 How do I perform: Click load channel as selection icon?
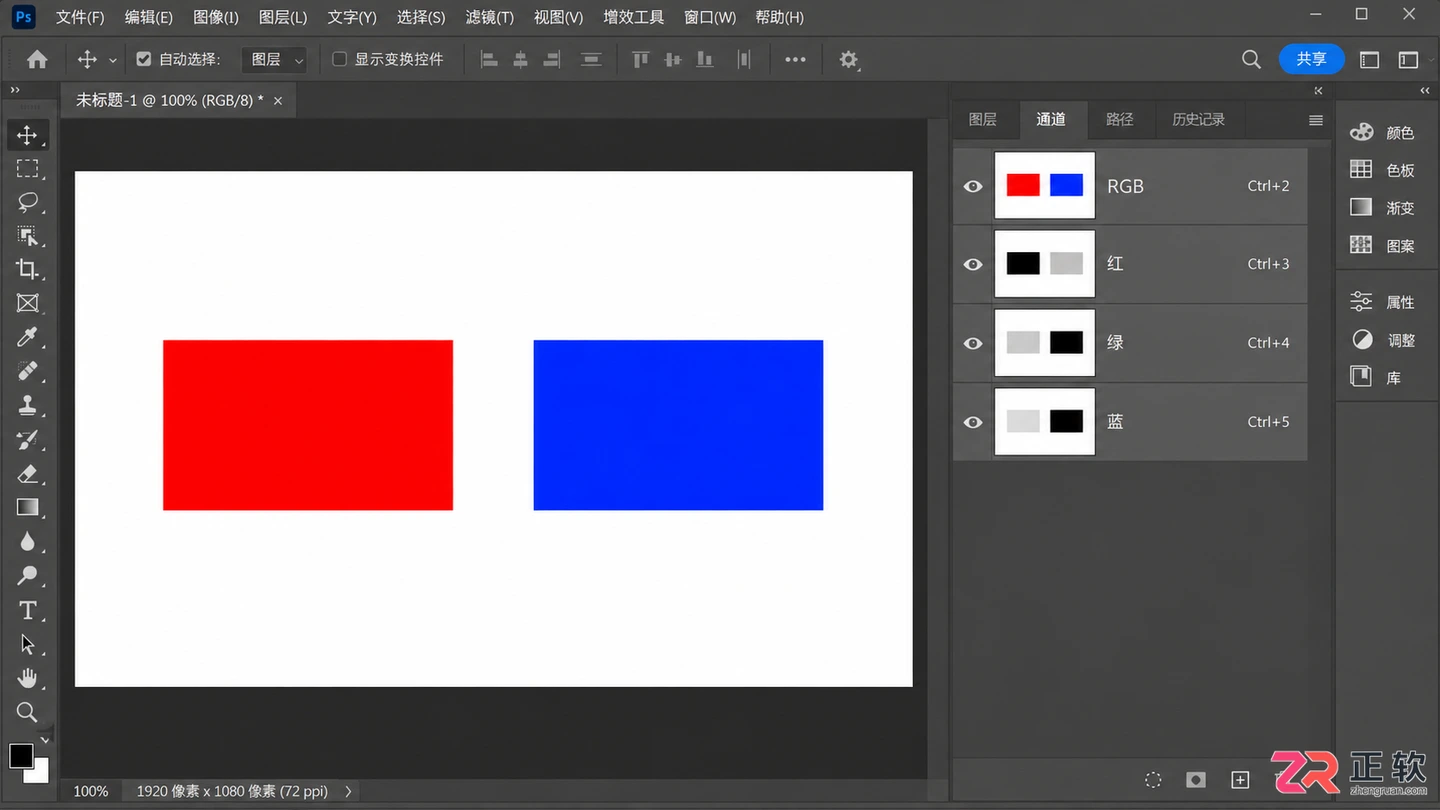tap(1153, 780)
